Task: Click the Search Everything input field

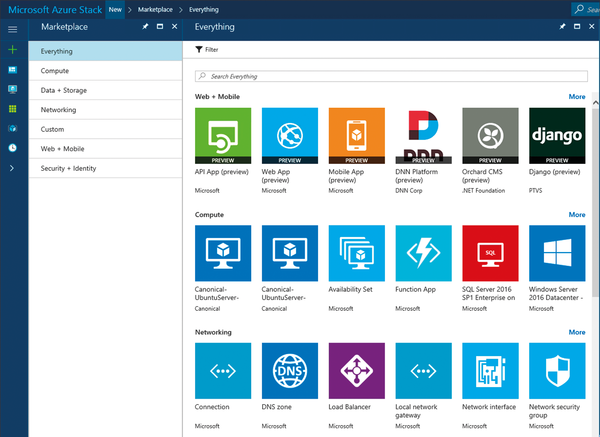Action: (x=391, y=76)
